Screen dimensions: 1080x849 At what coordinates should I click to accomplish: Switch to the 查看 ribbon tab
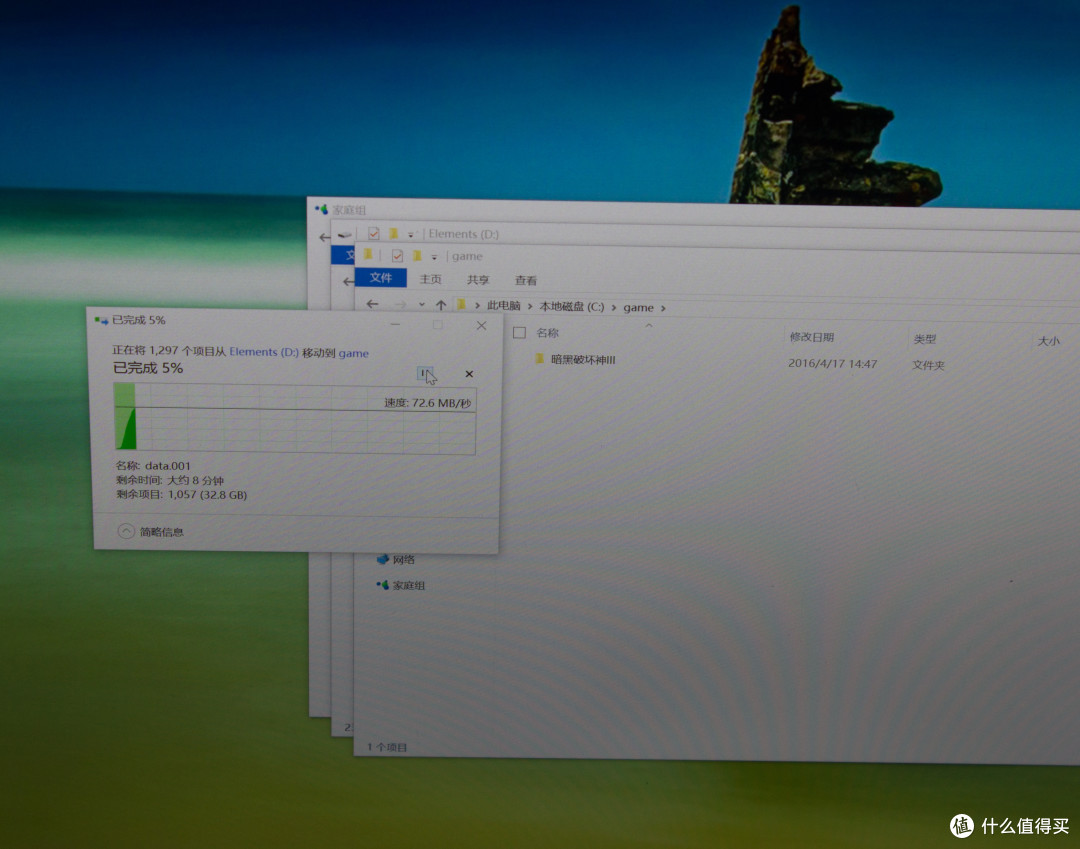526,280
